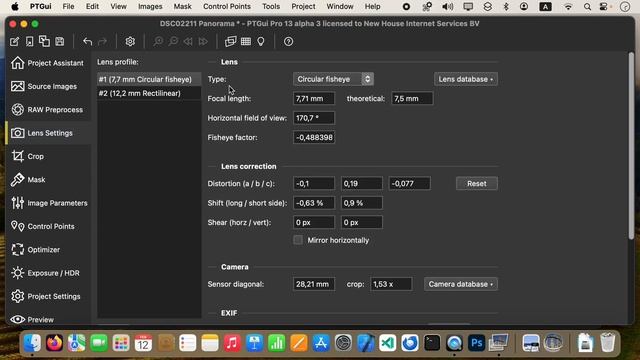This screenshot has width=640, height=360.
Task: Click the zoom in magnifier icon
Action: tap(158, 41)
